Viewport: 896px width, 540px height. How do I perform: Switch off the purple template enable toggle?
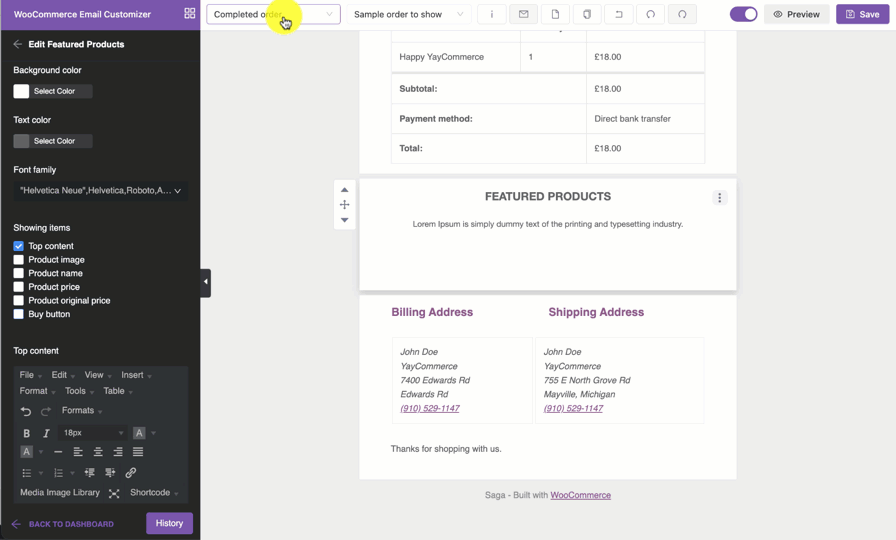coord(743,14)
